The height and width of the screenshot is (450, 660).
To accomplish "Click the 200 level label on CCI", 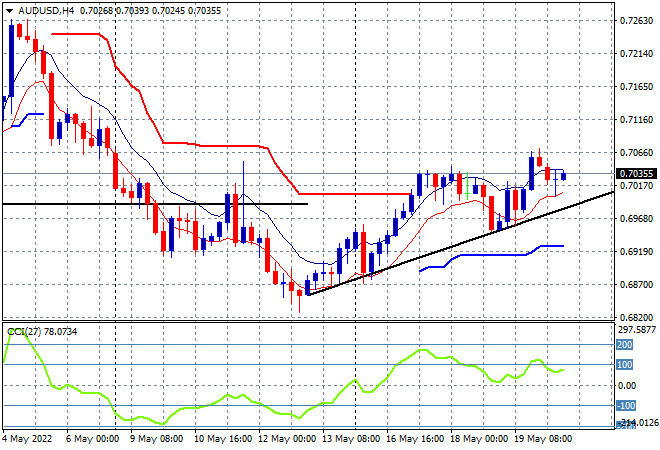I will 624,344.
